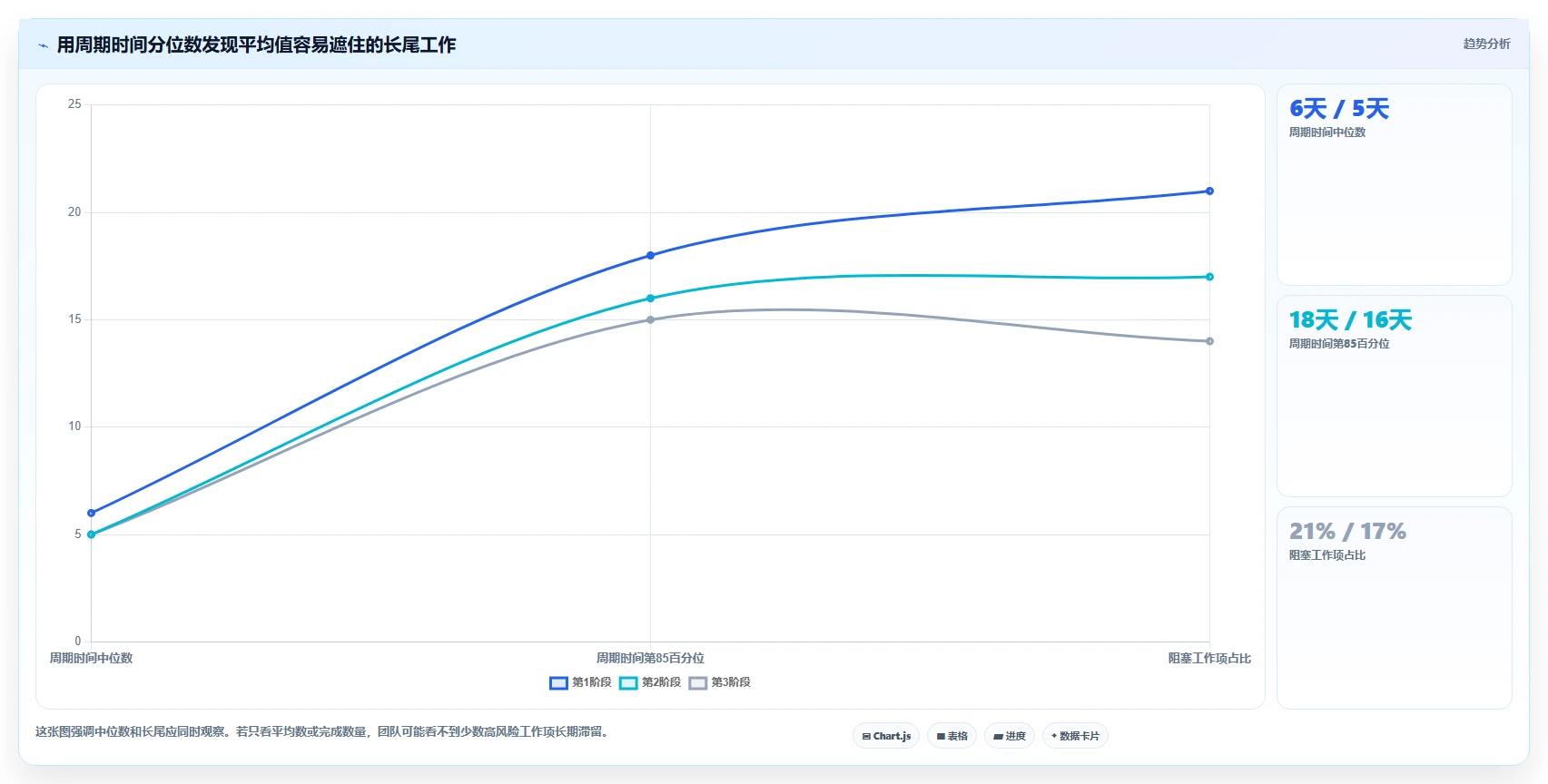Click the cyan data point at 阻塞工作项占比
Image resolution: width=1548 pixels, height=784 pixels.
1209,277
